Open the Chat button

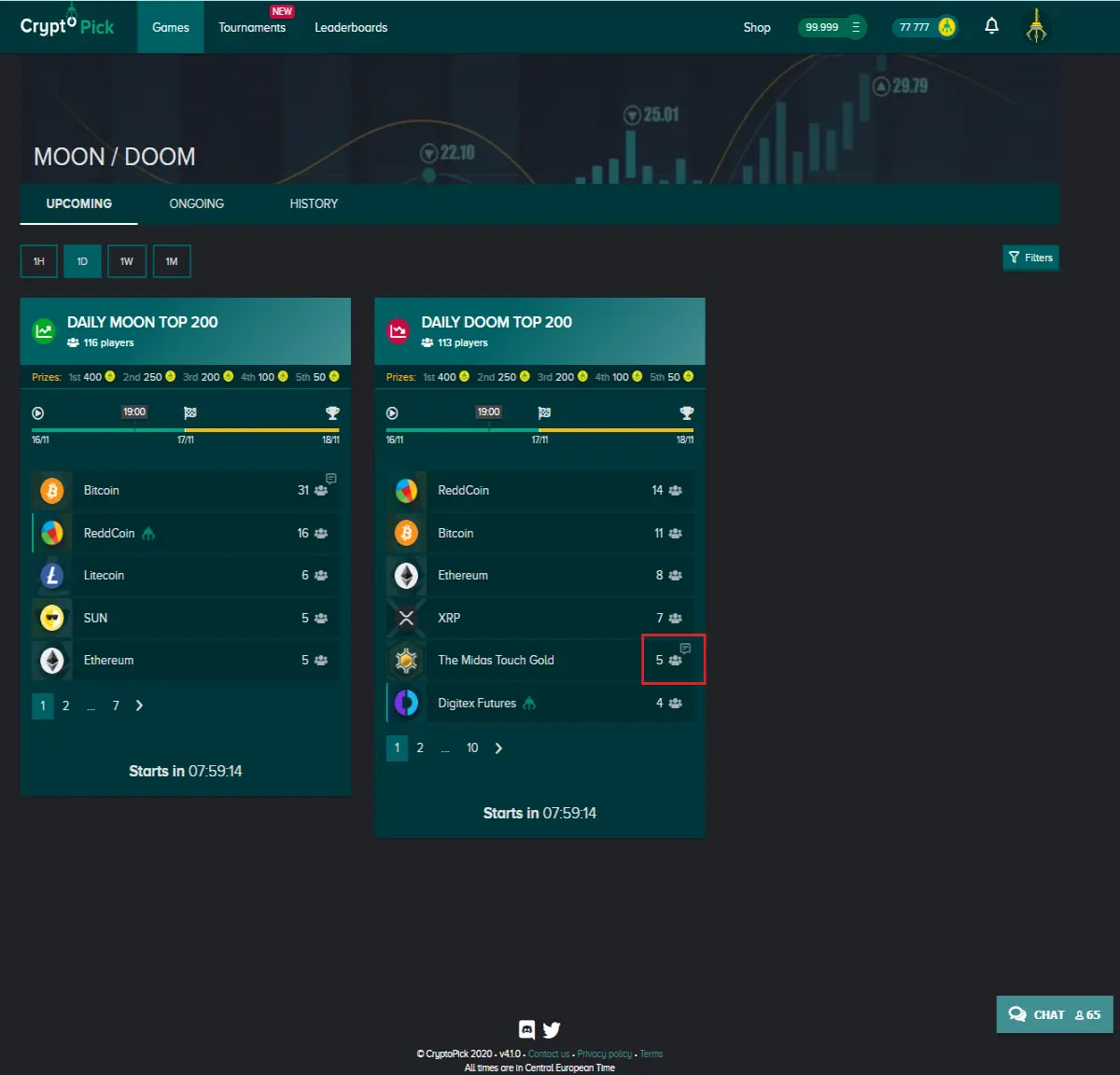pos(1055,1014)
